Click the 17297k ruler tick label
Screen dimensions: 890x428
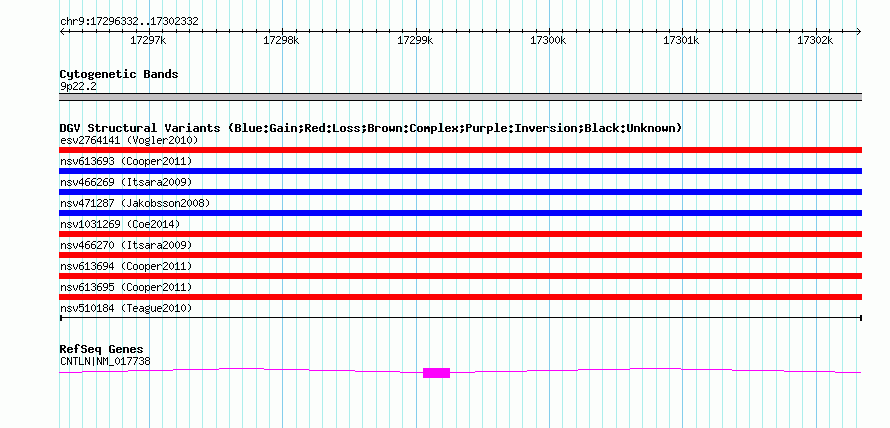click(148, 40)
